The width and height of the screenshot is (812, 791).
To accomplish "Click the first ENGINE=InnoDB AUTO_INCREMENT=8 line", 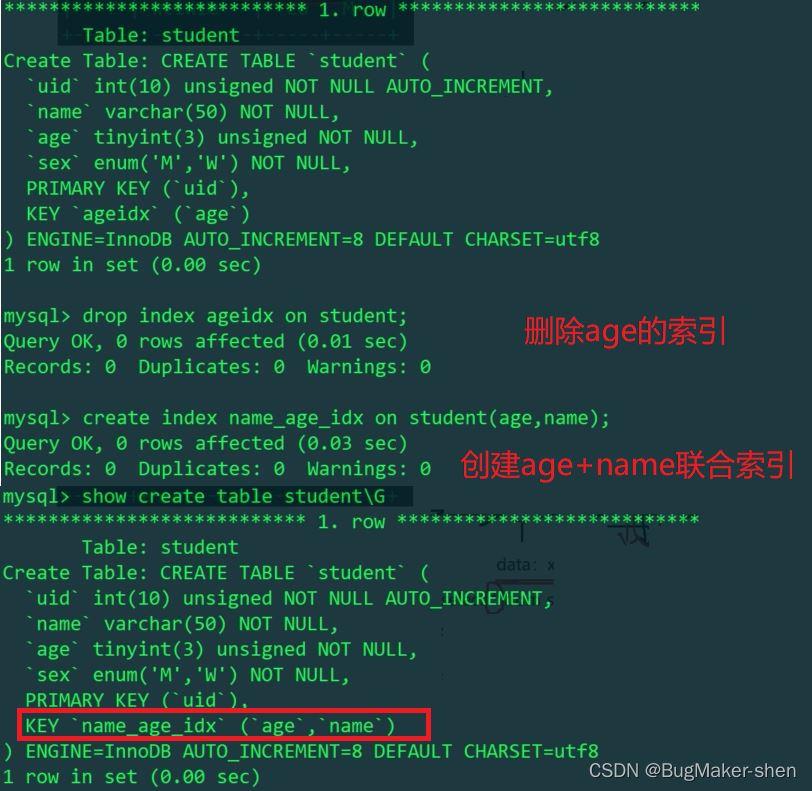I will 301,239.
